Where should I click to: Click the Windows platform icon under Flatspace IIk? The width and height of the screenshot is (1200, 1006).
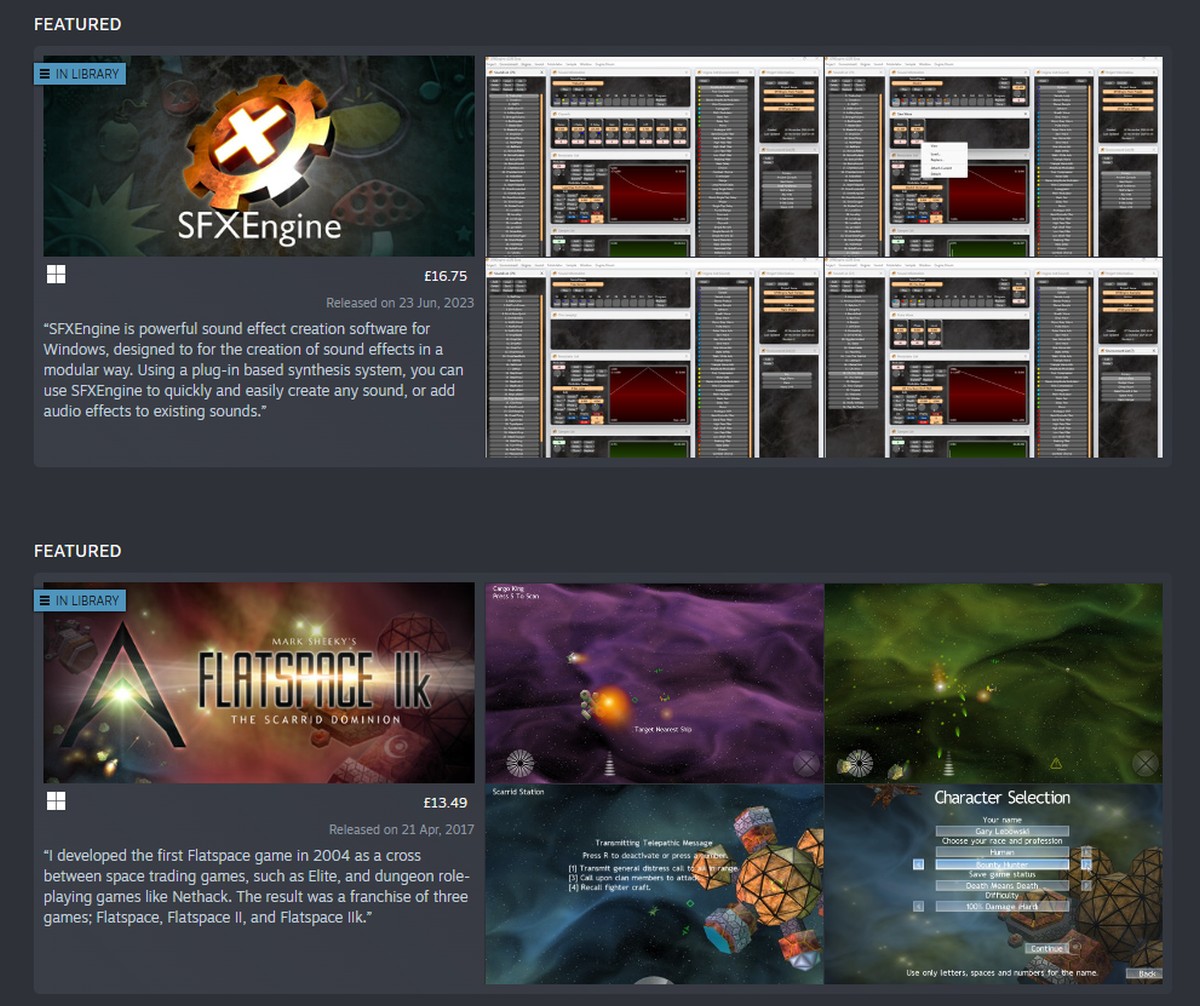(x=56, y=802)
